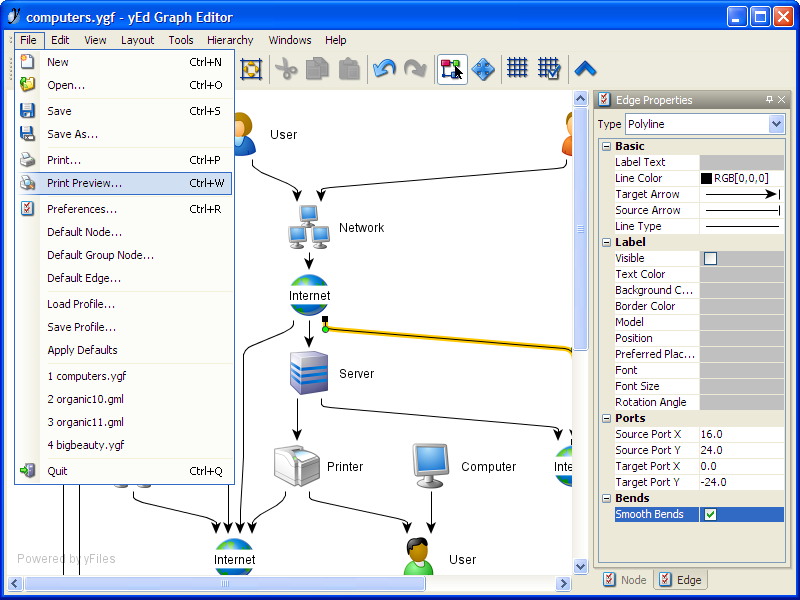Viewport: 800px width, 600px height.
Task: Collapse the Ports properties section
Action: pyautogui.click(x=606, y=418)
